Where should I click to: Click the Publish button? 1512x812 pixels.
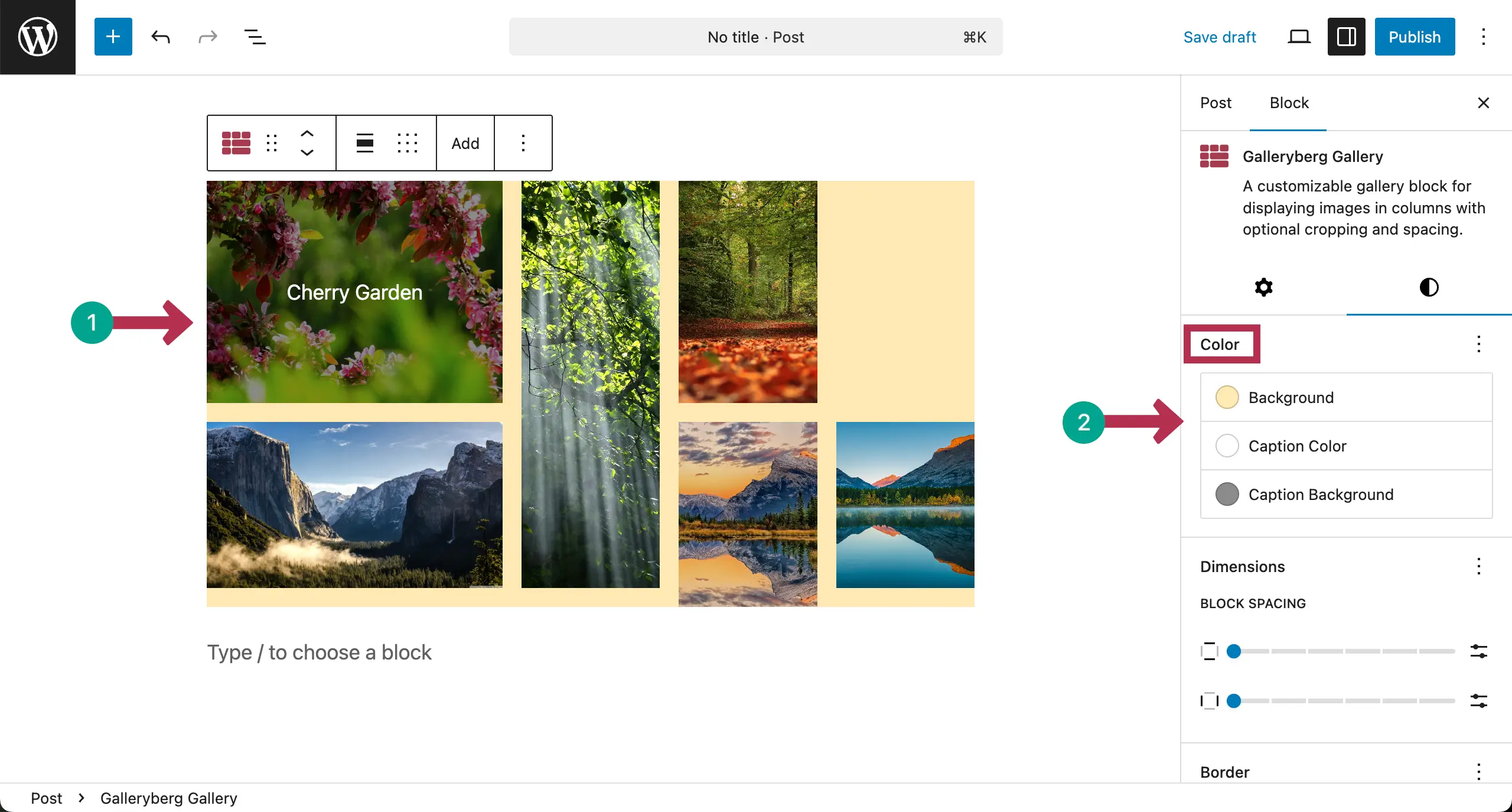(x=1414, y=37)
